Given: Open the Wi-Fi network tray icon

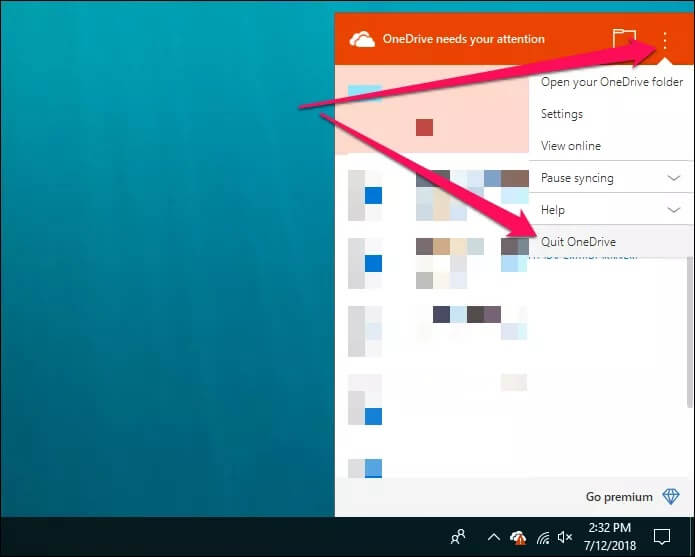Looking at the screenshot, I should [543, 538].
